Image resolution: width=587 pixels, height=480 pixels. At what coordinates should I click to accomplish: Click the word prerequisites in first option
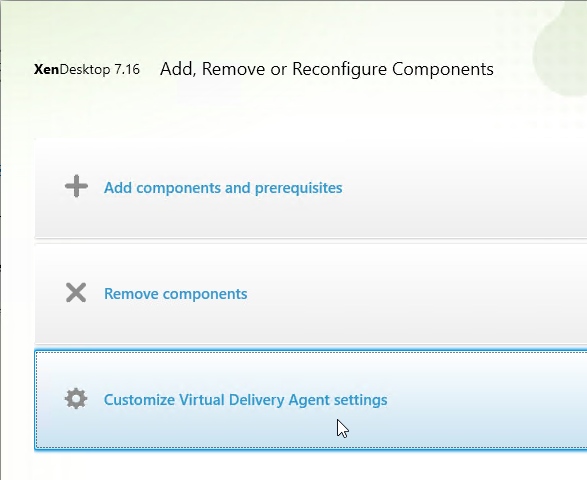[x=298, y=188]
